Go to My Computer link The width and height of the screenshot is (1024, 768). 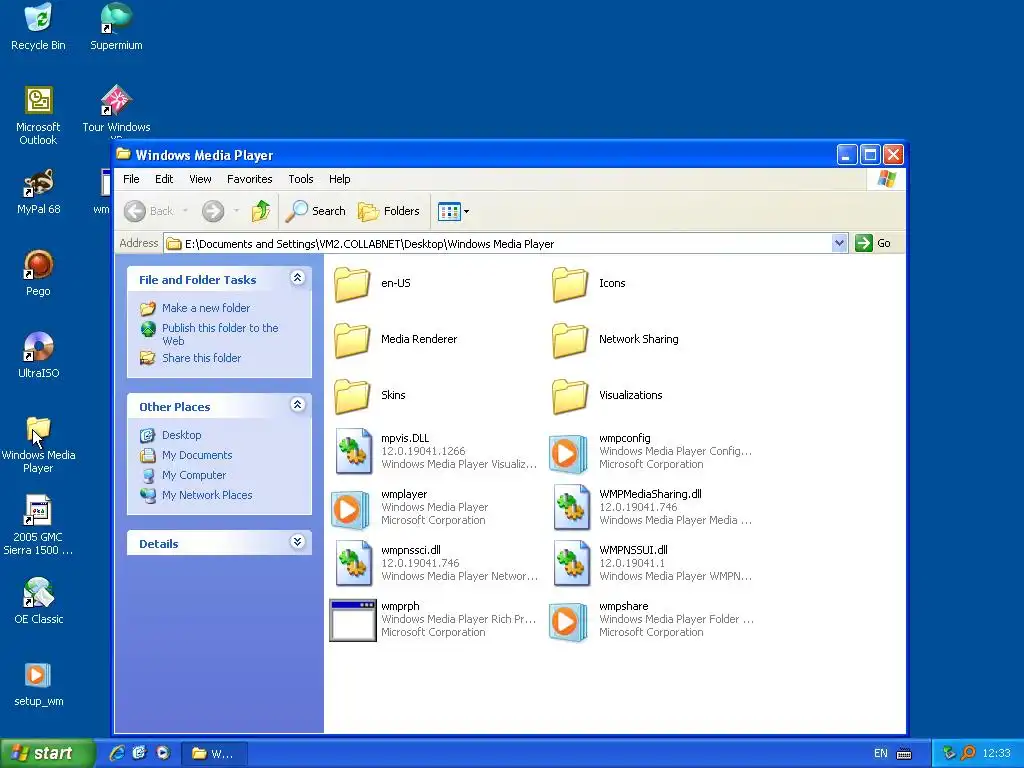pyautogui.click(x=194, y=475)
